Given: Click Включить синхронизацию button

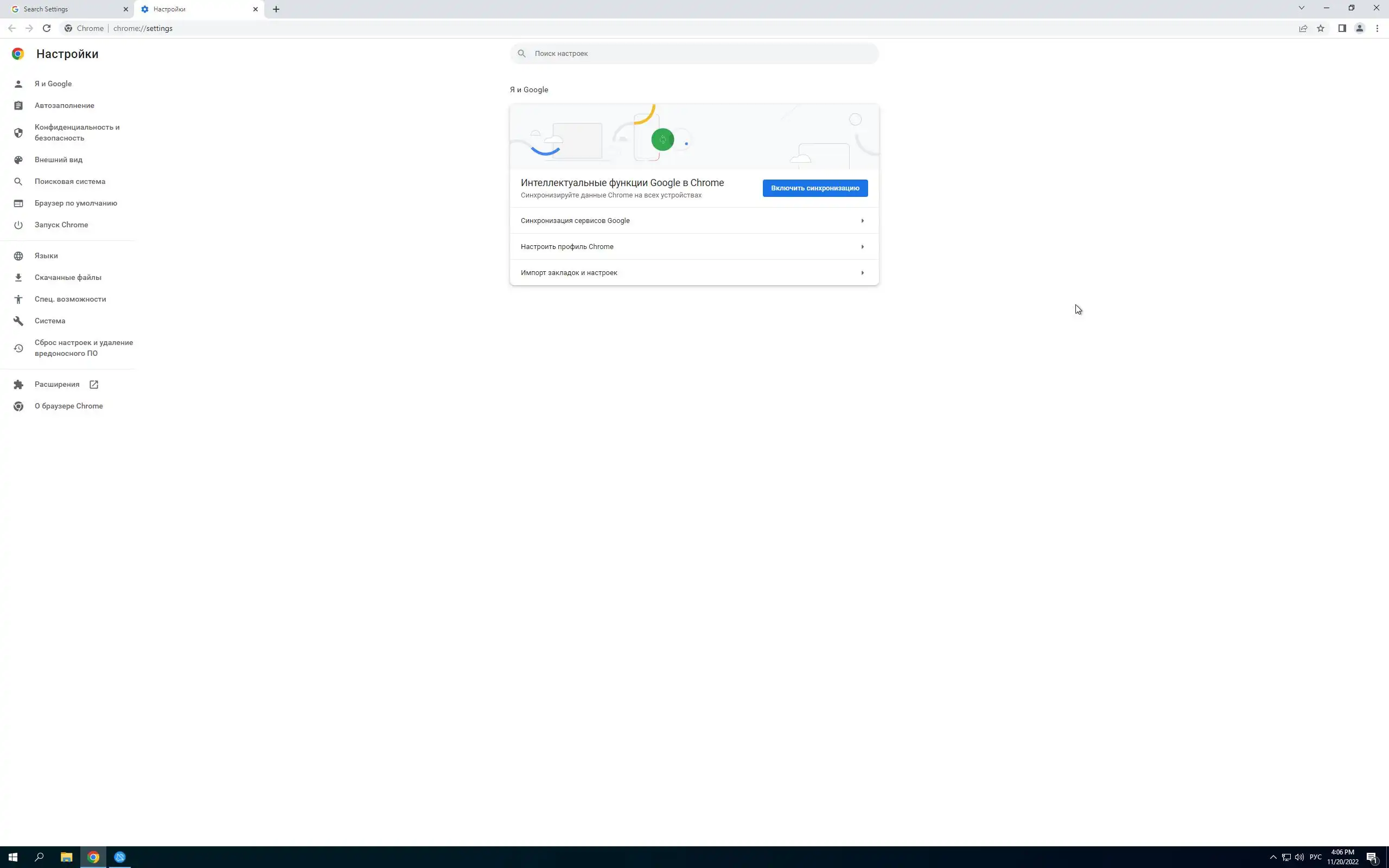Looking at the screenshot, I should [x=814, y=188].
